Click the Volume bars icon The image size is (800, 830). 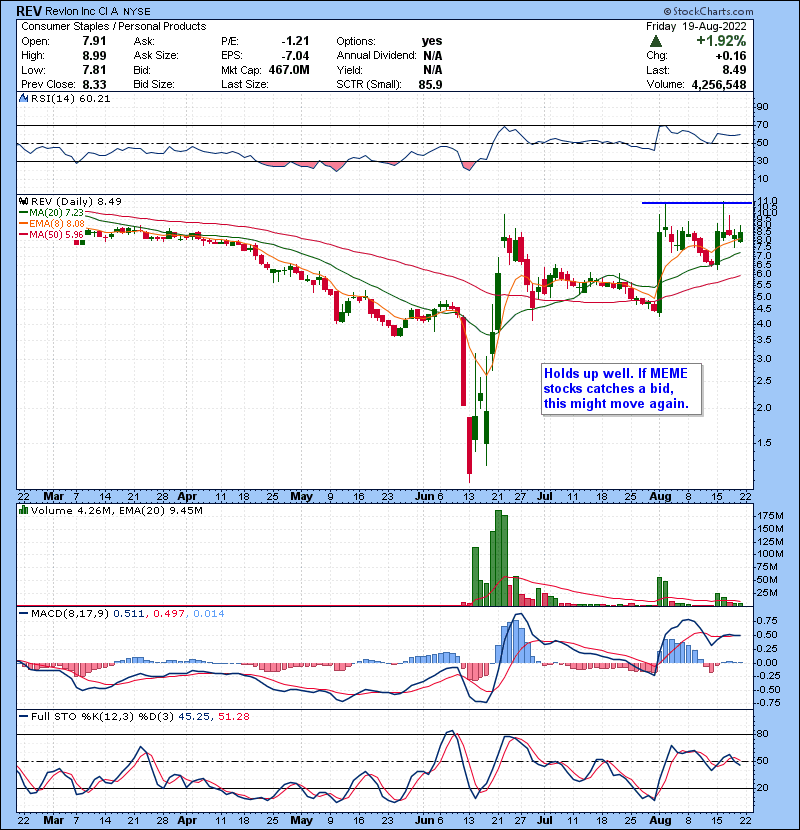pos(23,511)
